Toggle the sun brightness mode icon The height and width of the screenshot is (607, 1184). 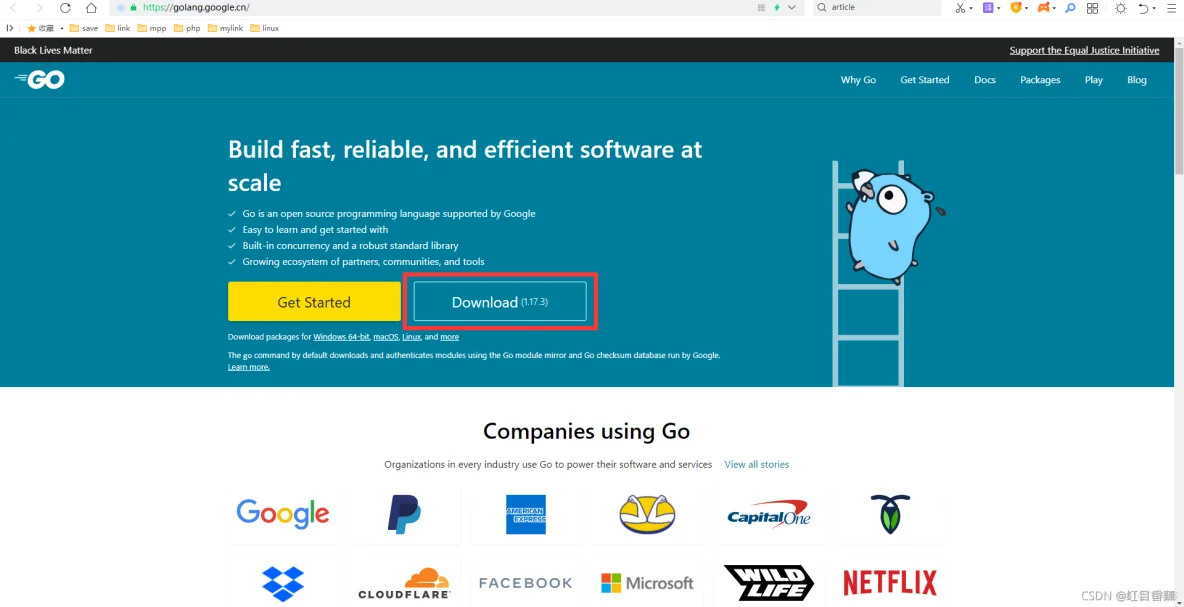tap(1121, 8)
